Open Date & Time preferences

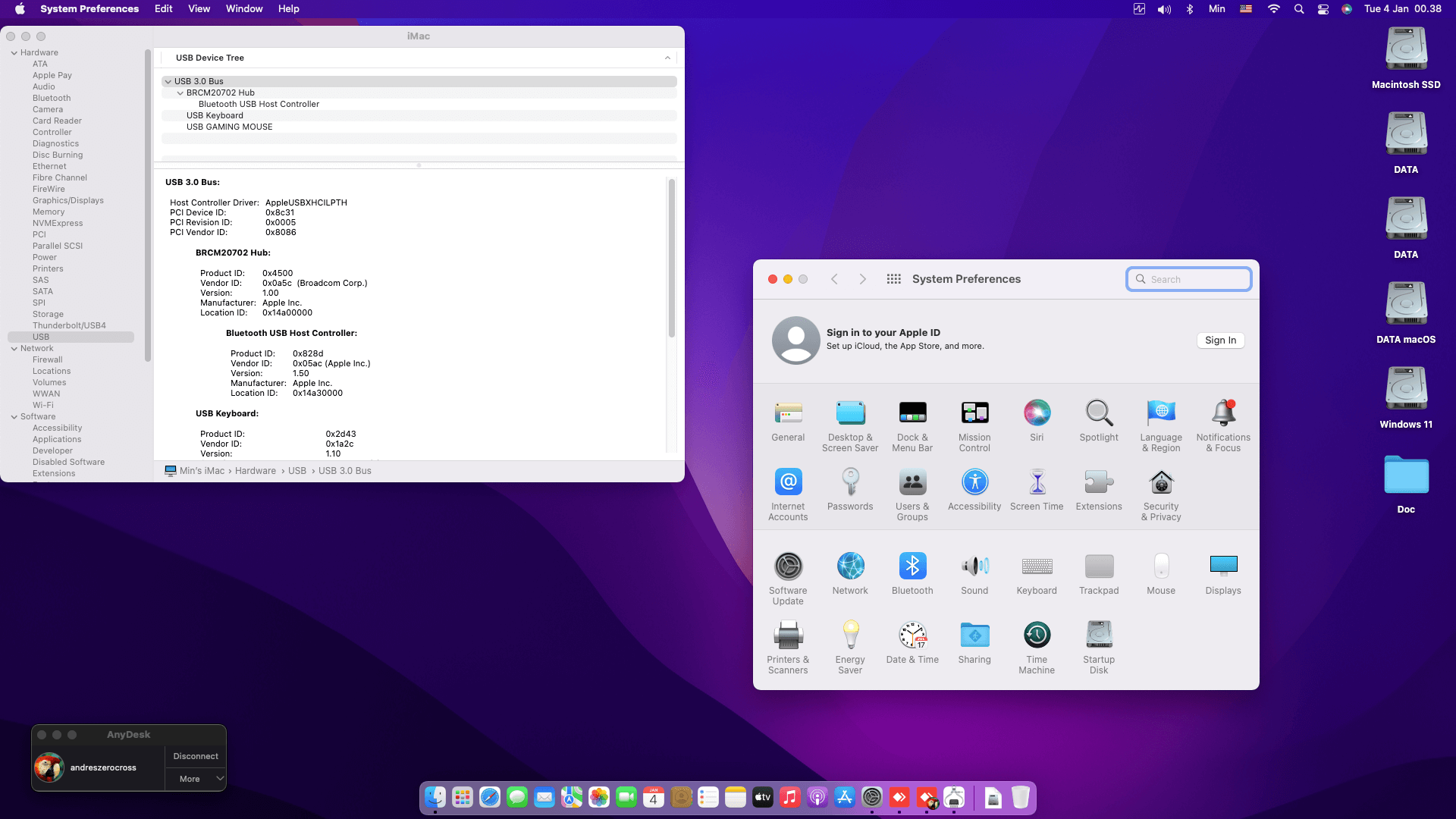click(912, 644)
